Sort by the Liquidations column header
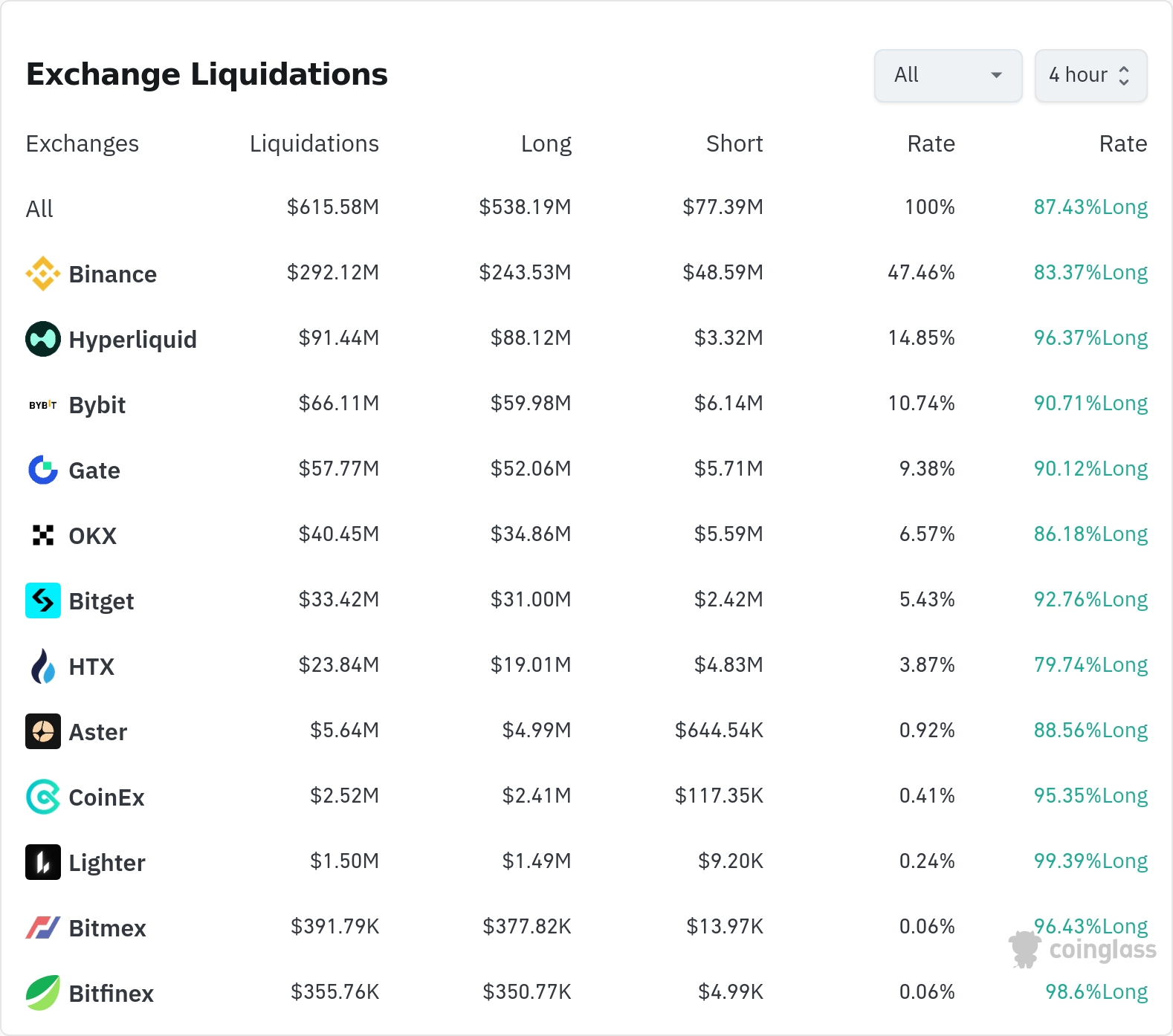 (x=314, y=143)
